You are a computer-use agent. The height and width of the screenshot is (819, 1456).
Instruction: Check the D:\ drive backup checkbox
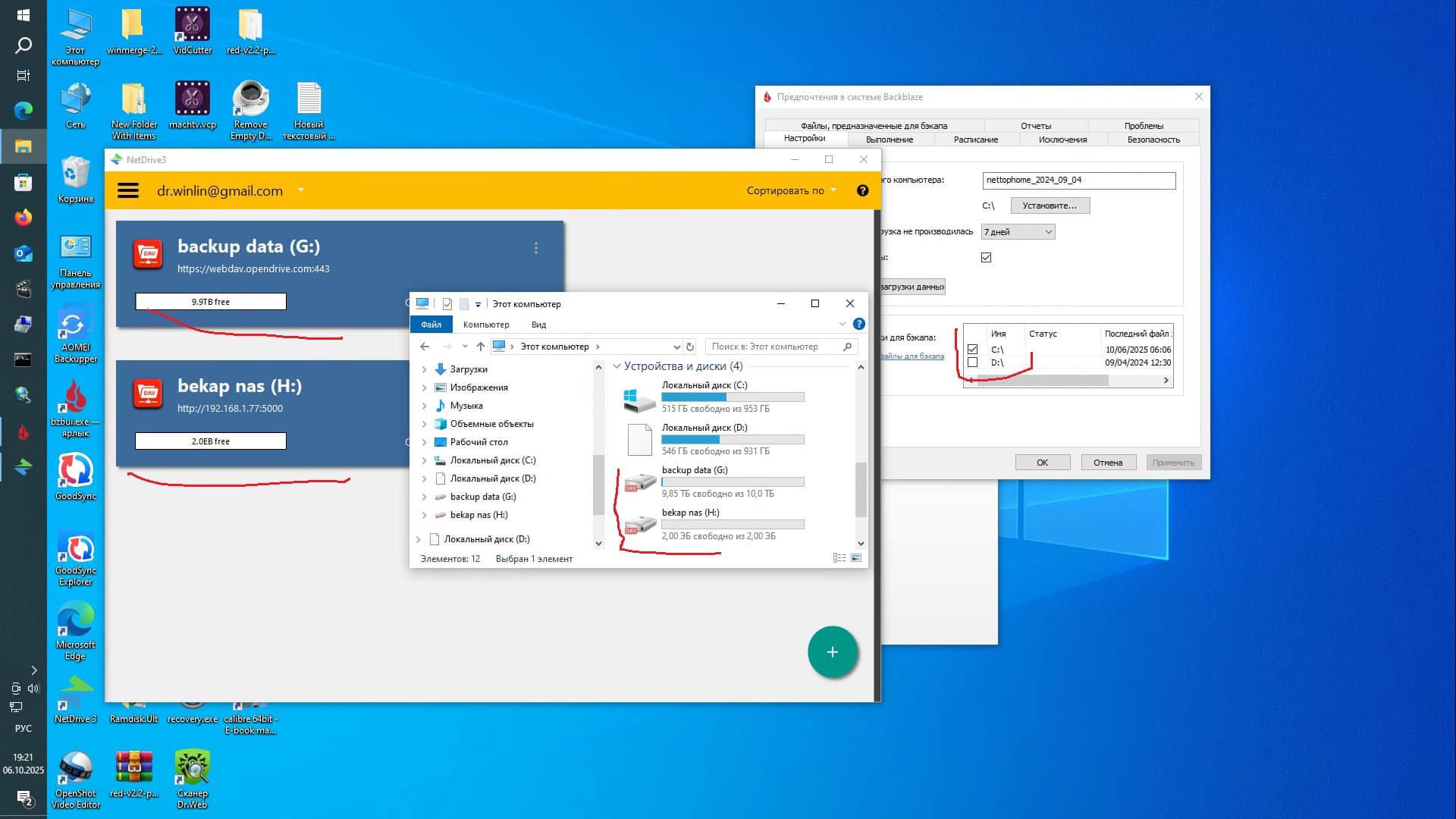pos(973,362)
